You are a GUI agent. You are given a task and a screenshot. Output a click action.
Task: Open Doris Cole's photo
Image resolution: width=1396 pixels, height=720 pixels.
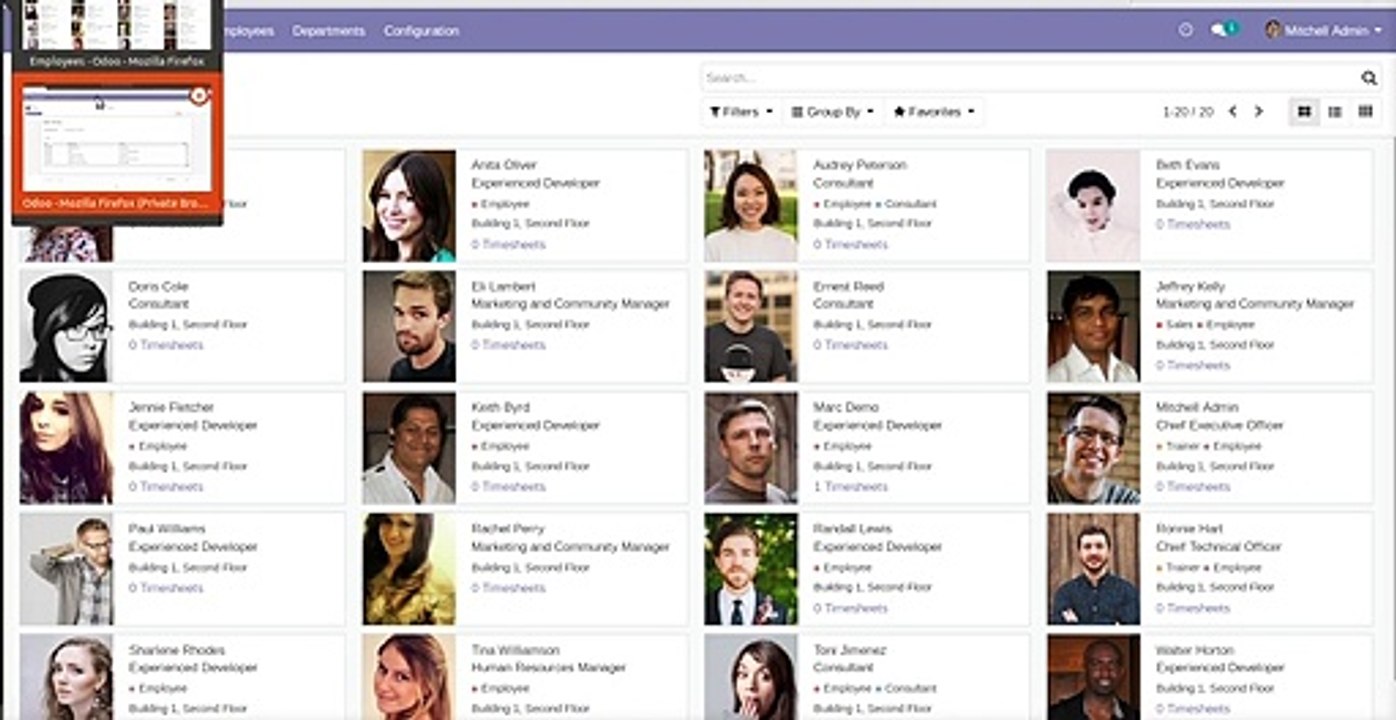coord(66,327)
